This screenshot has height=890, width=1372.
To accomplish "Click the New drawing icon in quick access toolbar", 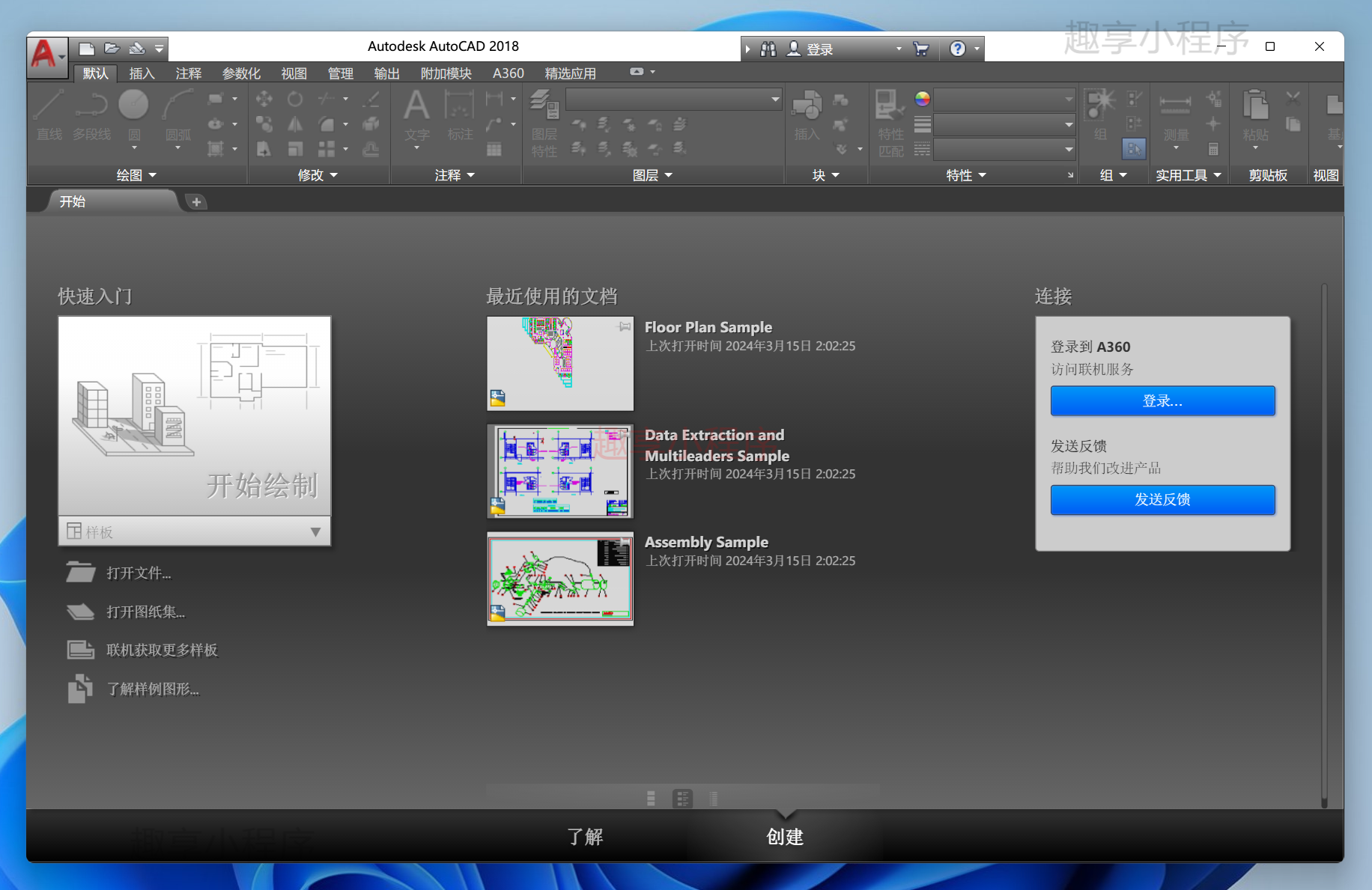I will pyautogui.click(x=87, y=49).
